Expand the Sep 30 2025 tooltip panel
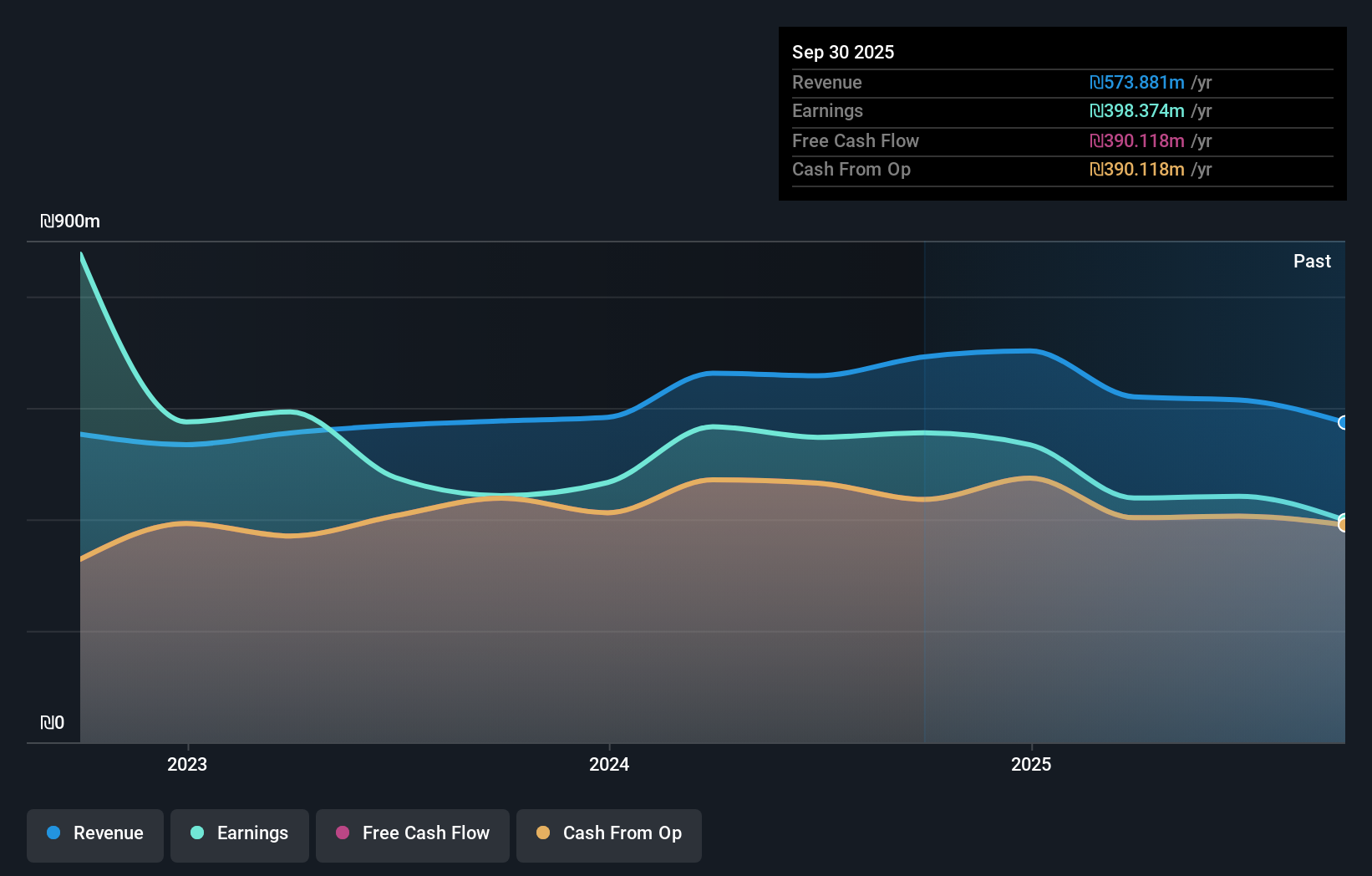 pos(843,52)
